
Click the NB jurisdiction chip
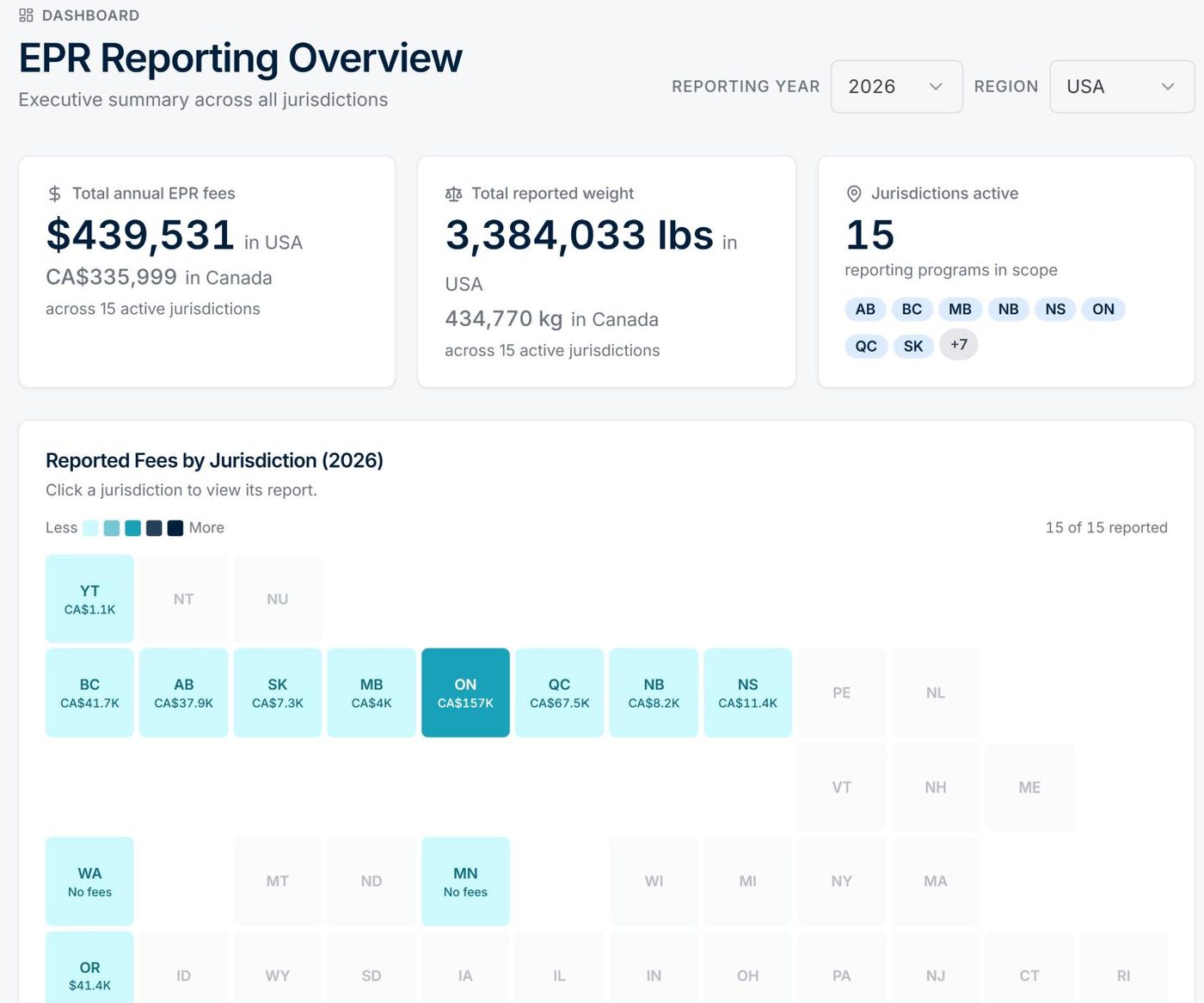point(1008,310)
